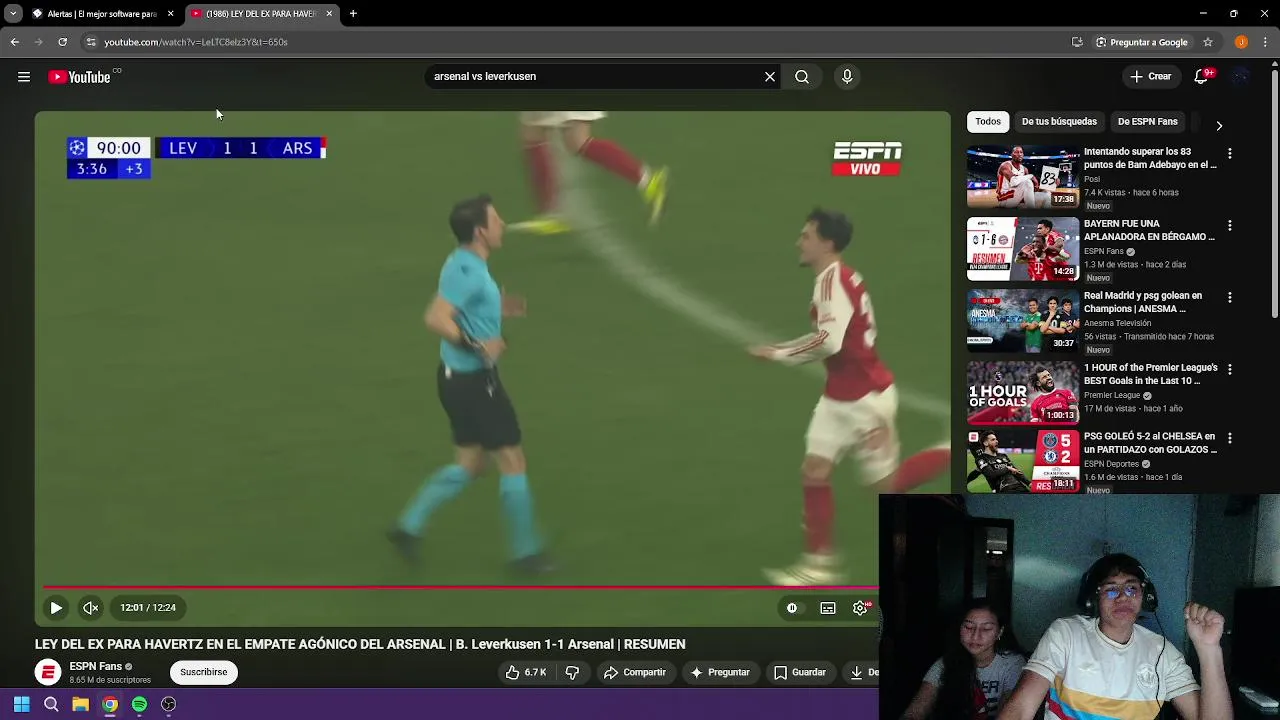Open the tab search dropdown arrow
1280x720 pixels.
12,14
